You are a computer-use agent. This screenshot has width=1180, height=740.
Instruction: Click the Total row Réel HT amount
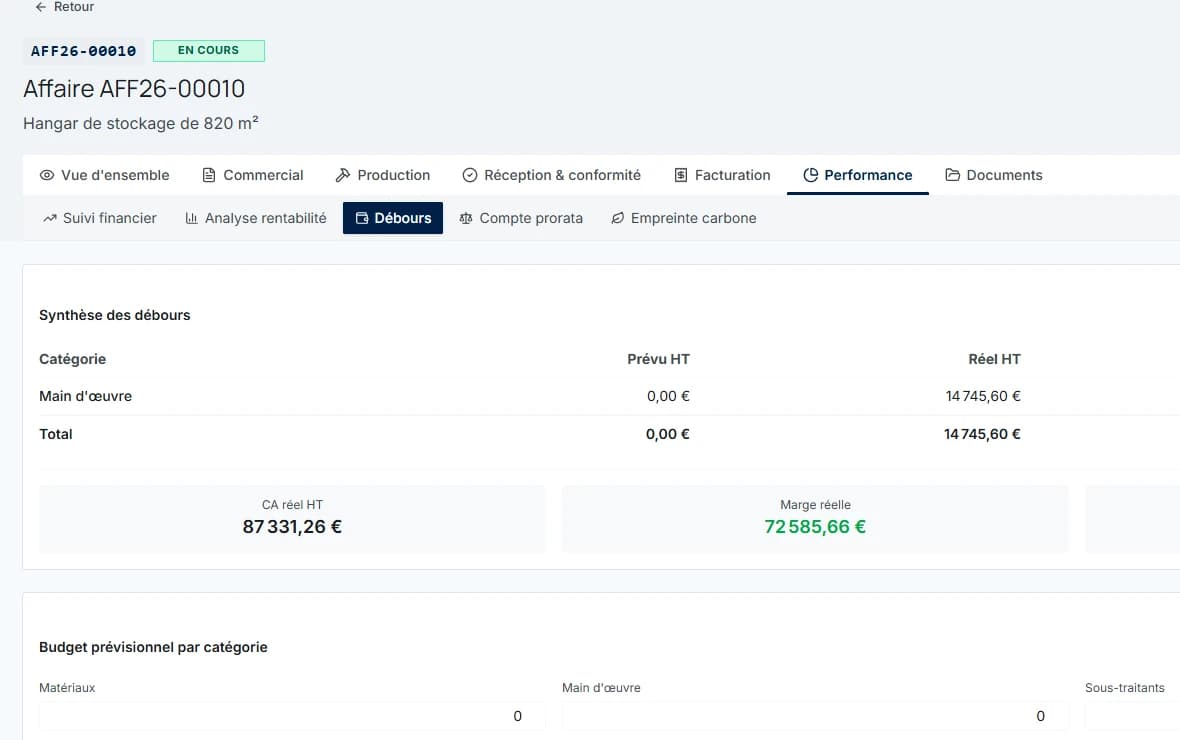(982, 434)
